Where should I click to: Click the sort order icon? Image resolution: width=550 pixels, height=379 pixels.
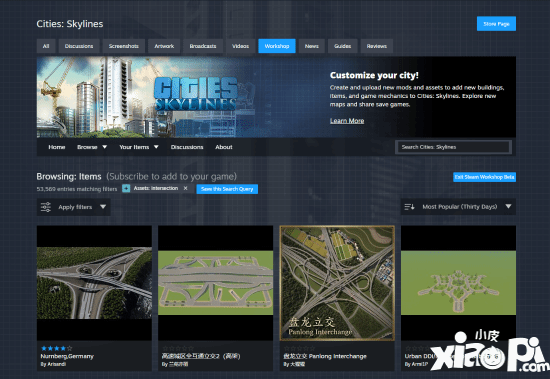pyautogui.click(x=409, y=207)
